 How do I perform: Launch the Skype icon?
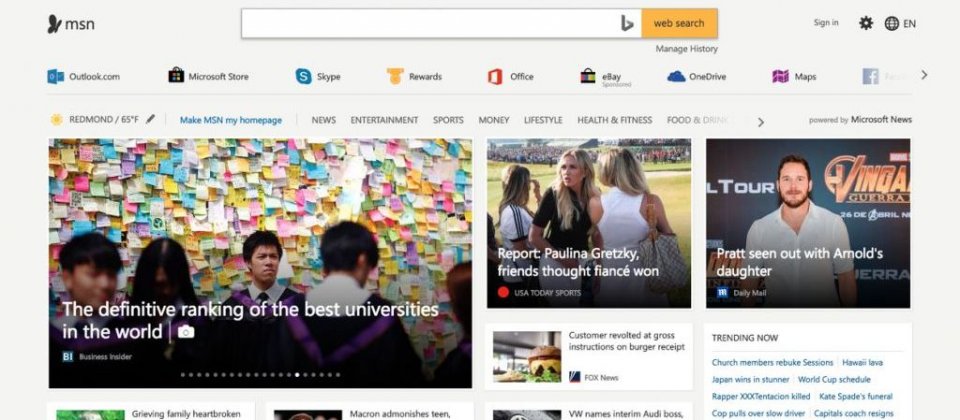pos(304,77)
